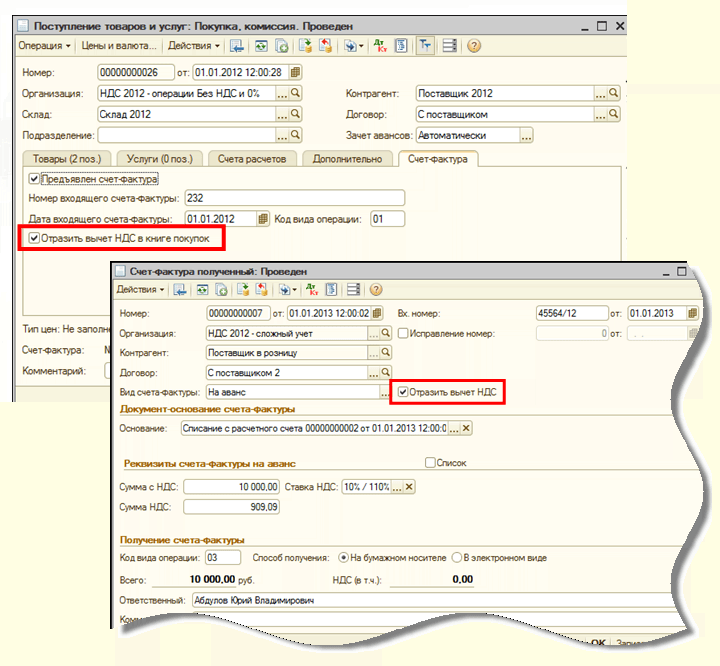The width and height of the screenshot is (720, 666).
Task: Toggle Отразить вычет НДС в книге покупок checkbox
Action: [x=34, y=238]
